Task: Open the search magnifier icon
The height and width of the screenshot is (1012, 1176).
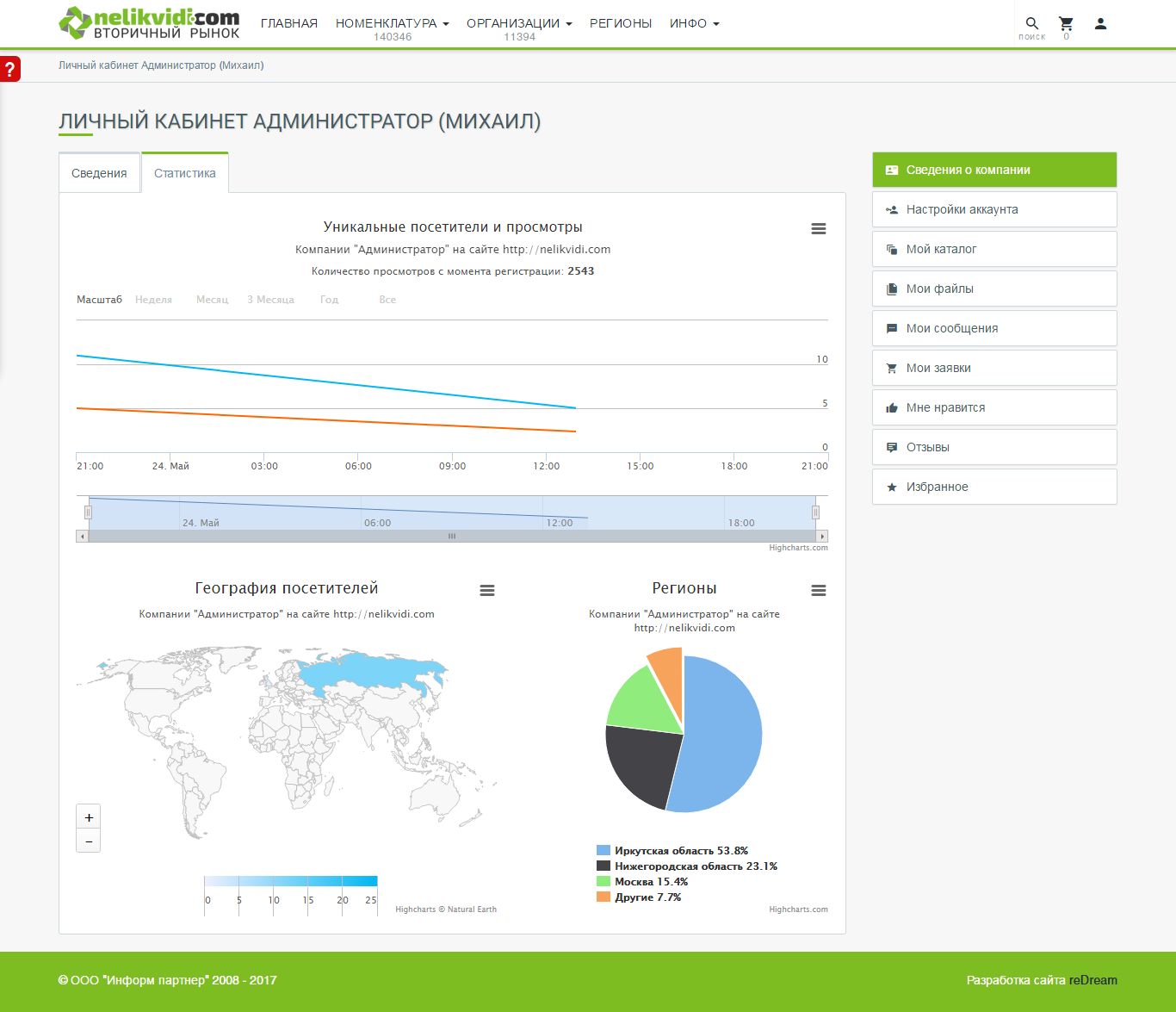Action: [x=1031, y=24]
